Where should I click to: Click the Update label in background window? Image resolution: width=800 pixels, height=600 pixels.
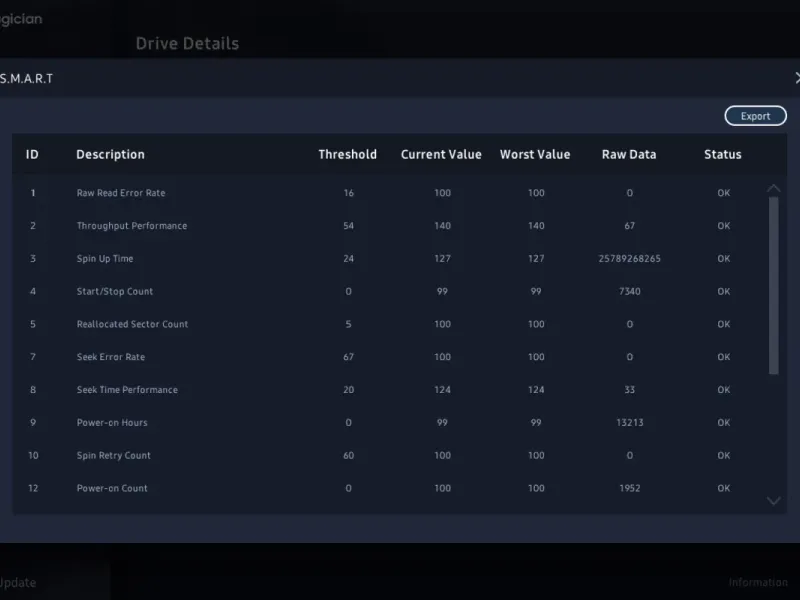tap(18, 583)
